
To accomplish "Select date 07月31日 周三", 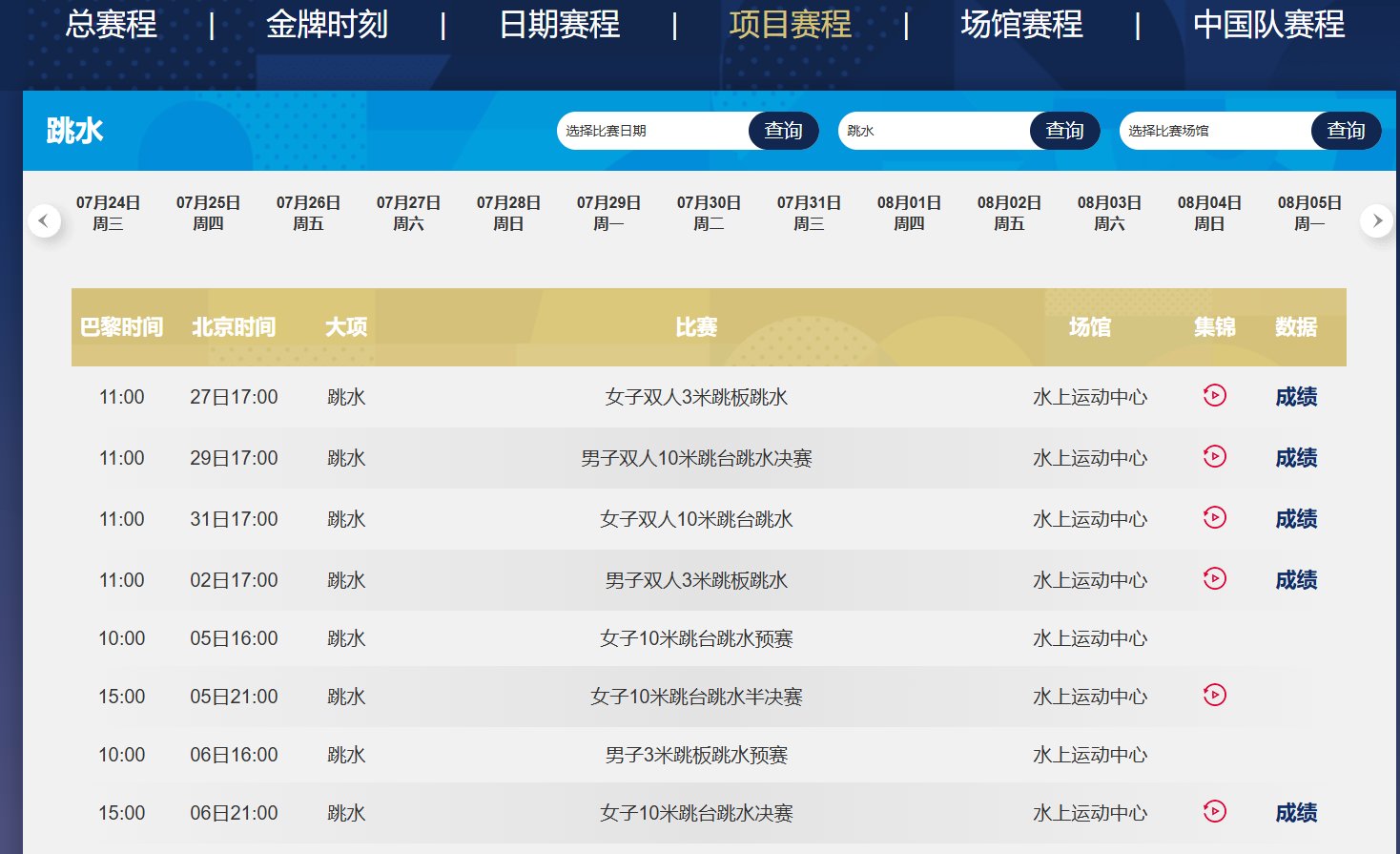I will pyautogui.click(x=809, y=213).
